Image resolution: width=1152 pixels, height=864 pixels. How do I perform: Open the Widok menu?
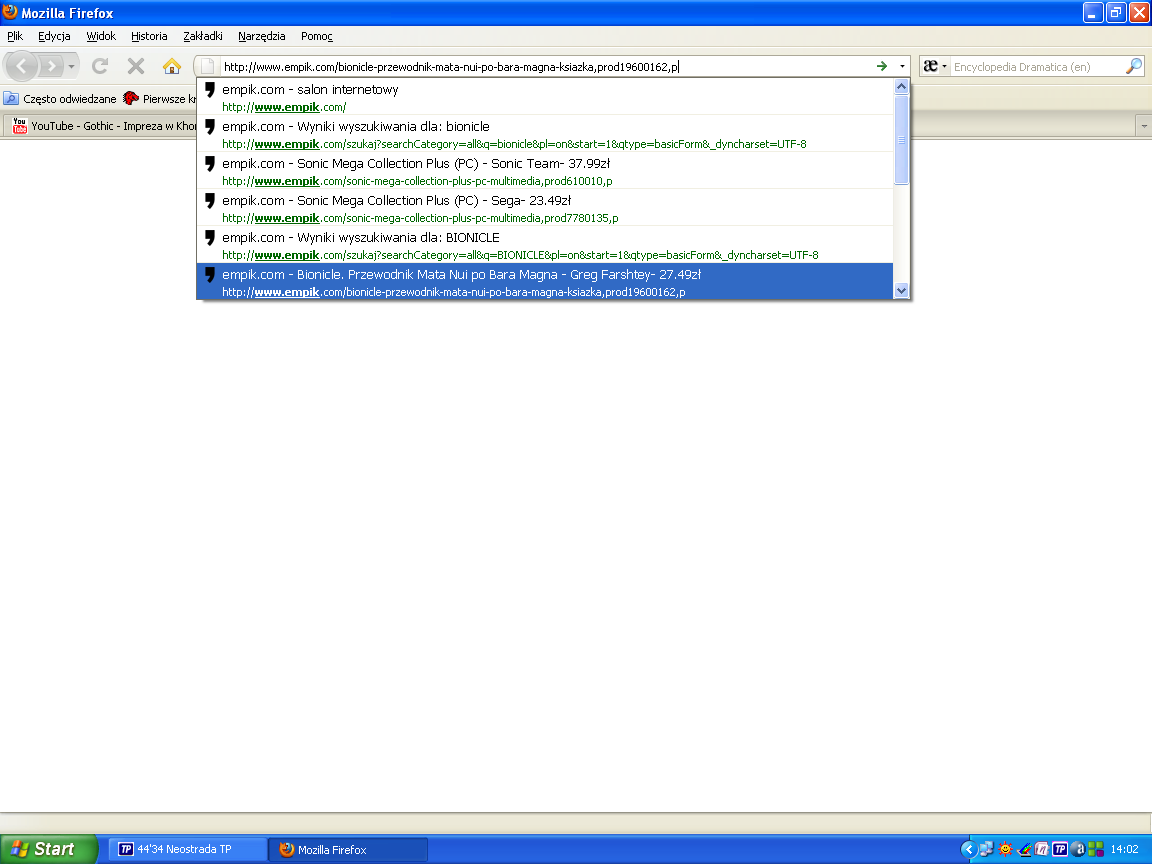[101, 36]
